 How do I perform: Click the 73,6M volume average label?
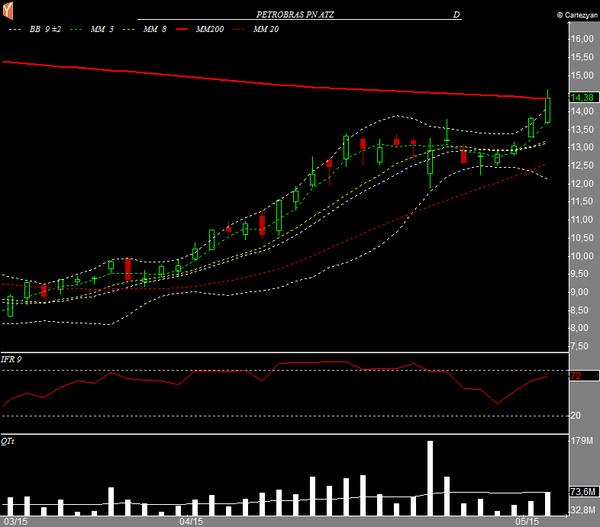pyautogui.click(x=582, y=492)
